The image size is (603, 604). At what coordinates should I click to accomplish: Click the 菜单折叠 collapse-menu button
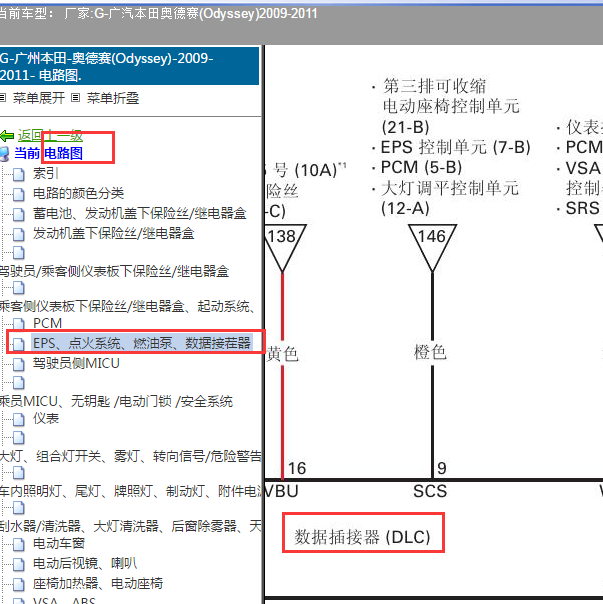click(x=113, y=98)
